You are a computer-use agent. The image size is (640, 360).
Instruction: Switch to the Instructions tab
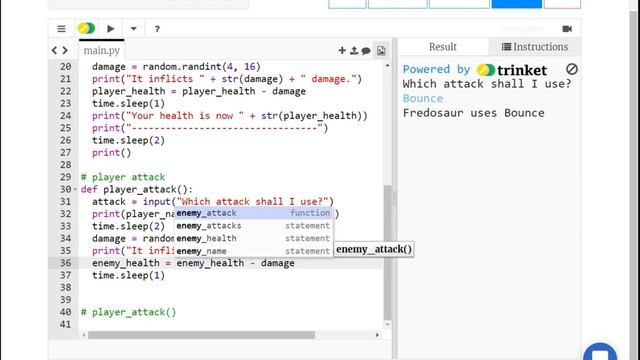point(535,47)
